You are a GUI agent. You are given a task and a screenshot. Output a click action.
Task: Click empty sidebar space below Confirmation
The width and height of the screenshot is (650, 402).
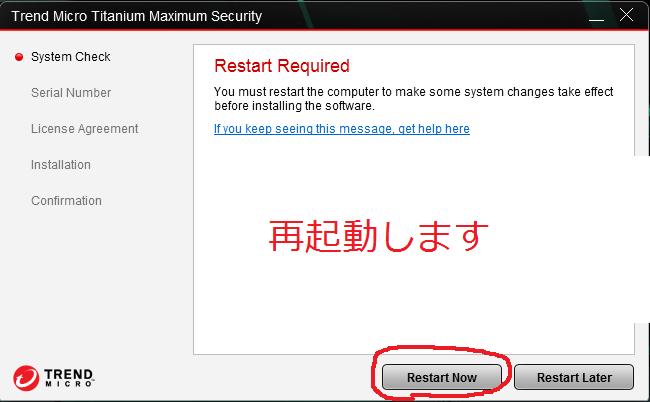point(95,282)
